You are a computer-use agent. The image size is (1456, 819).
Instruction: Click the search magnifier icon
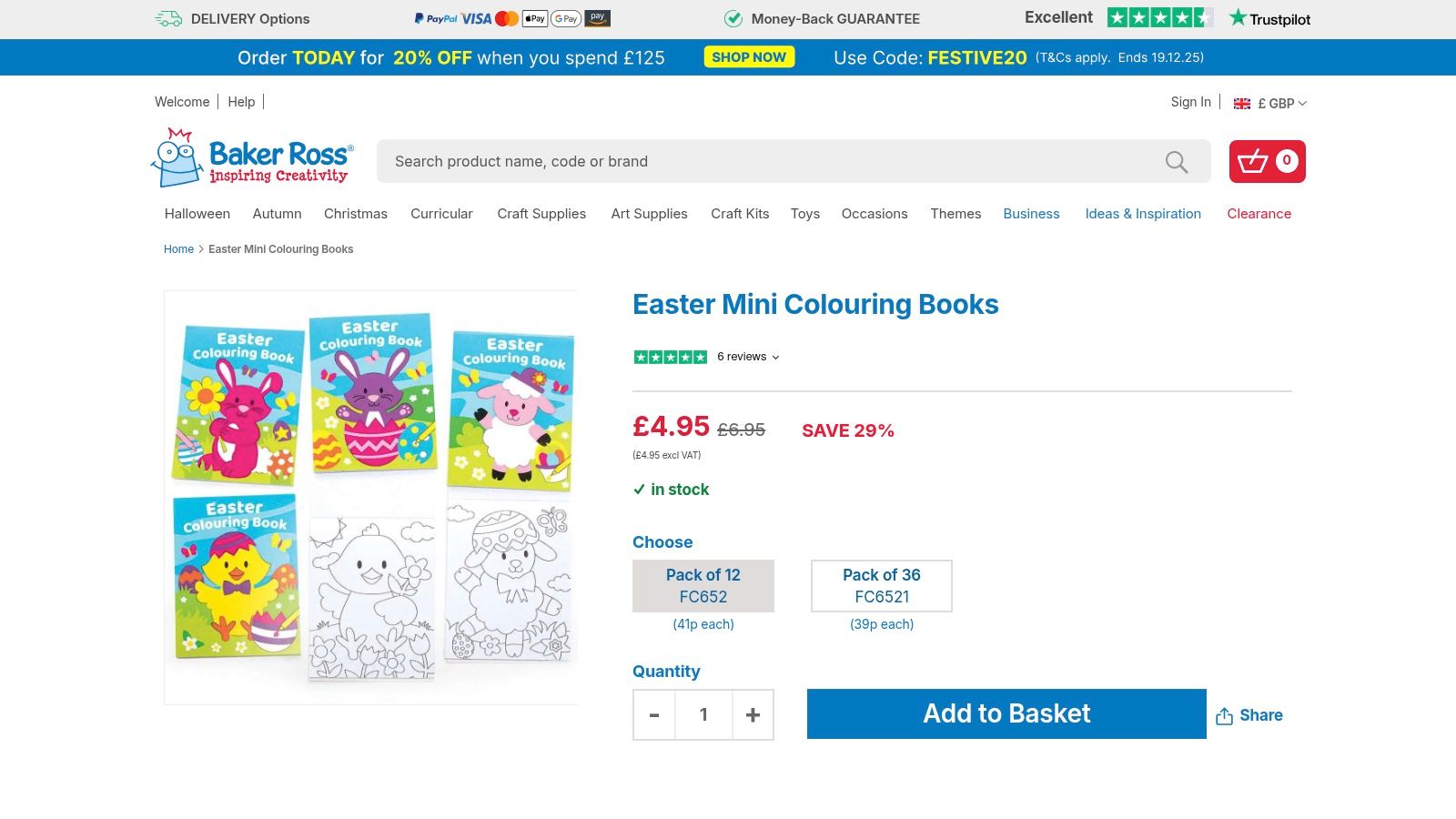pos(1177,162)
